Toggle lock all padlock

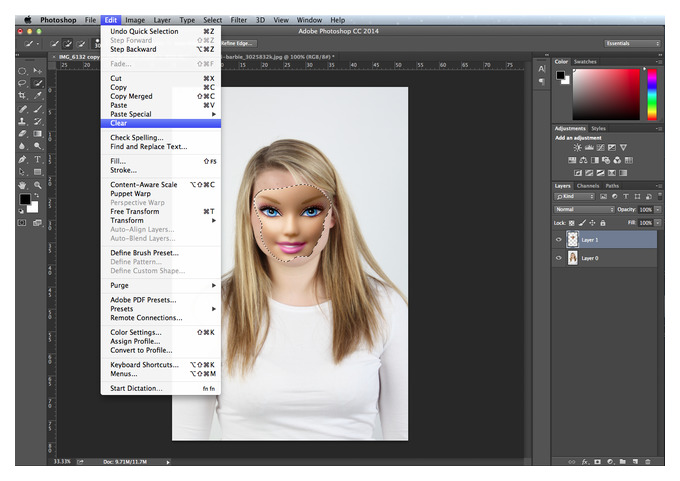click(603, 223)
